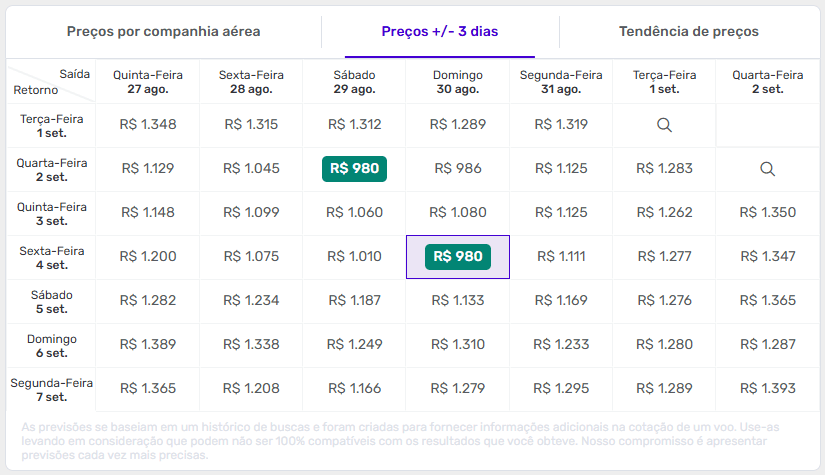
Task: Pick the R$ 1.111 fare
Action: (x=560, y=257)
